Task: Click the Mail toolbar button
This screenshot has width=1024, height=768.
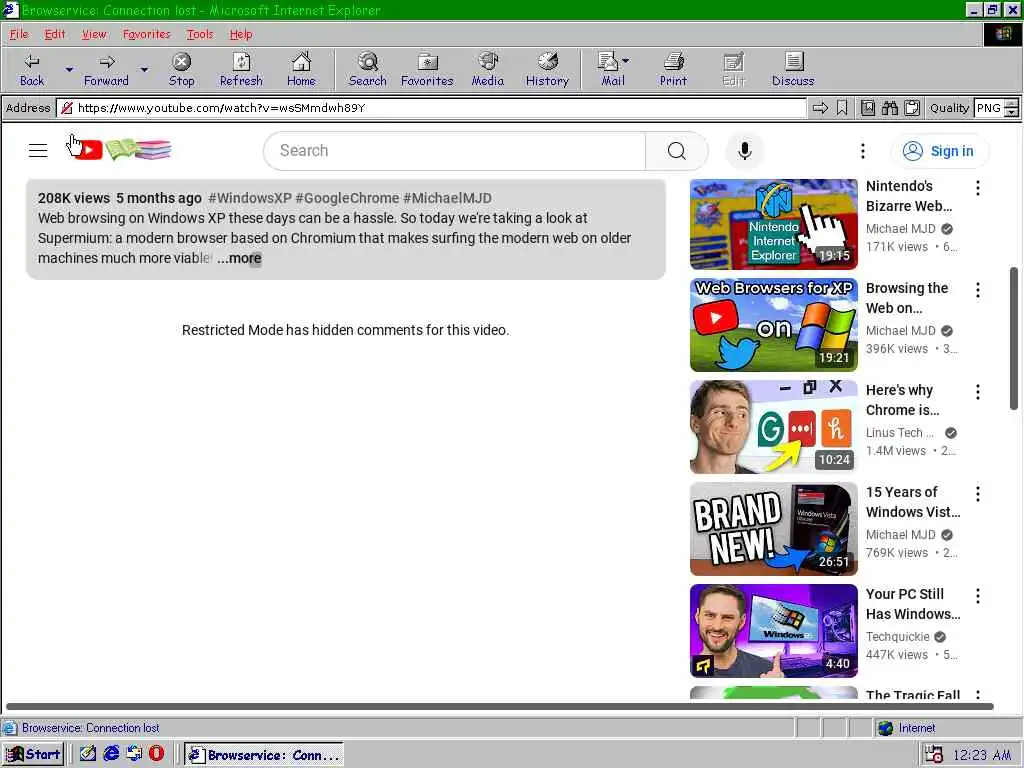Action: 613,70
